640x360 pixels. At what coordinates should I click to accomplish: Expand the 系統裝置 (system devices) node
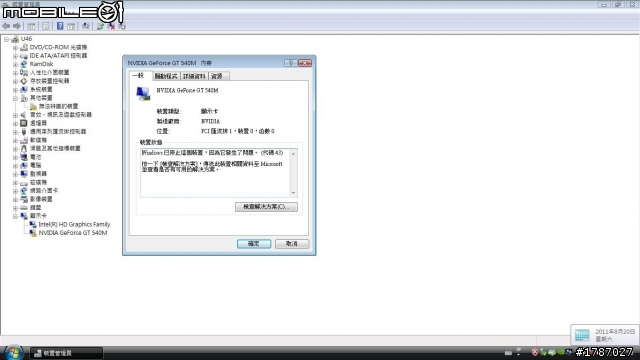tap(15, 90)
